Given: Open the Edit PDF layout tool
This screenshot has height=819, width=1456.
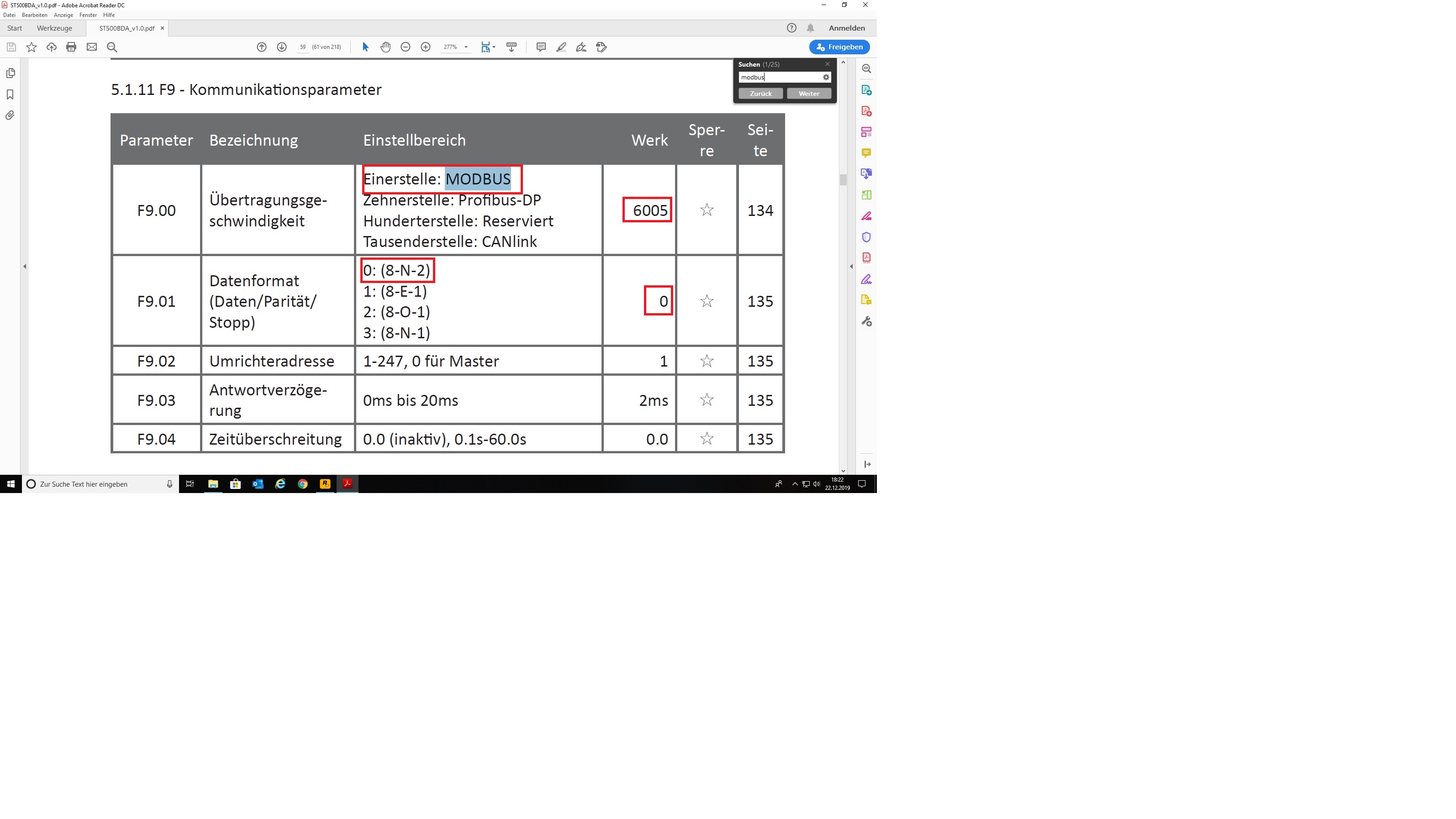Looking at the screenshot, I should tap(866, 132).
